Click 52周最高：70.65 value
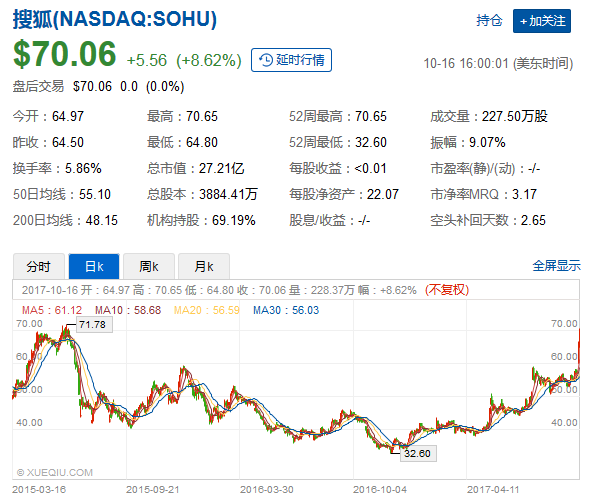596x497 pixels. [x=338, y=116]
